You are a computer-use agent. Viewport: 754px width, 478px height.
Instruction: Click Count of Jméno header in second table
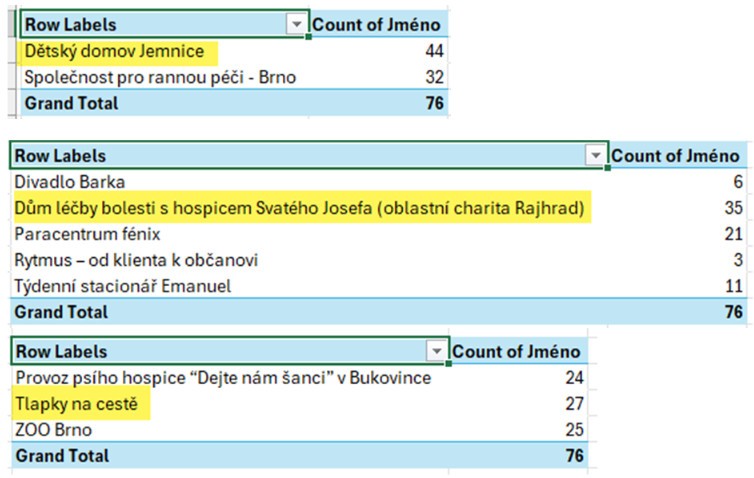click(676, 155)
